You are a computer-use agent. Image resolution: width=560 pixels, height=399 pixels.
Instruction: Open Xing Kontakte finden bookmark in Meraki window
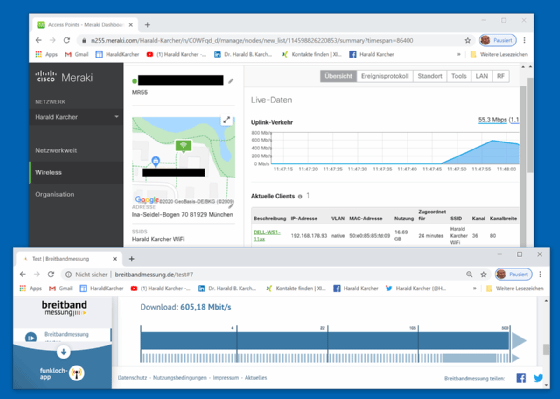click(311, 54)
